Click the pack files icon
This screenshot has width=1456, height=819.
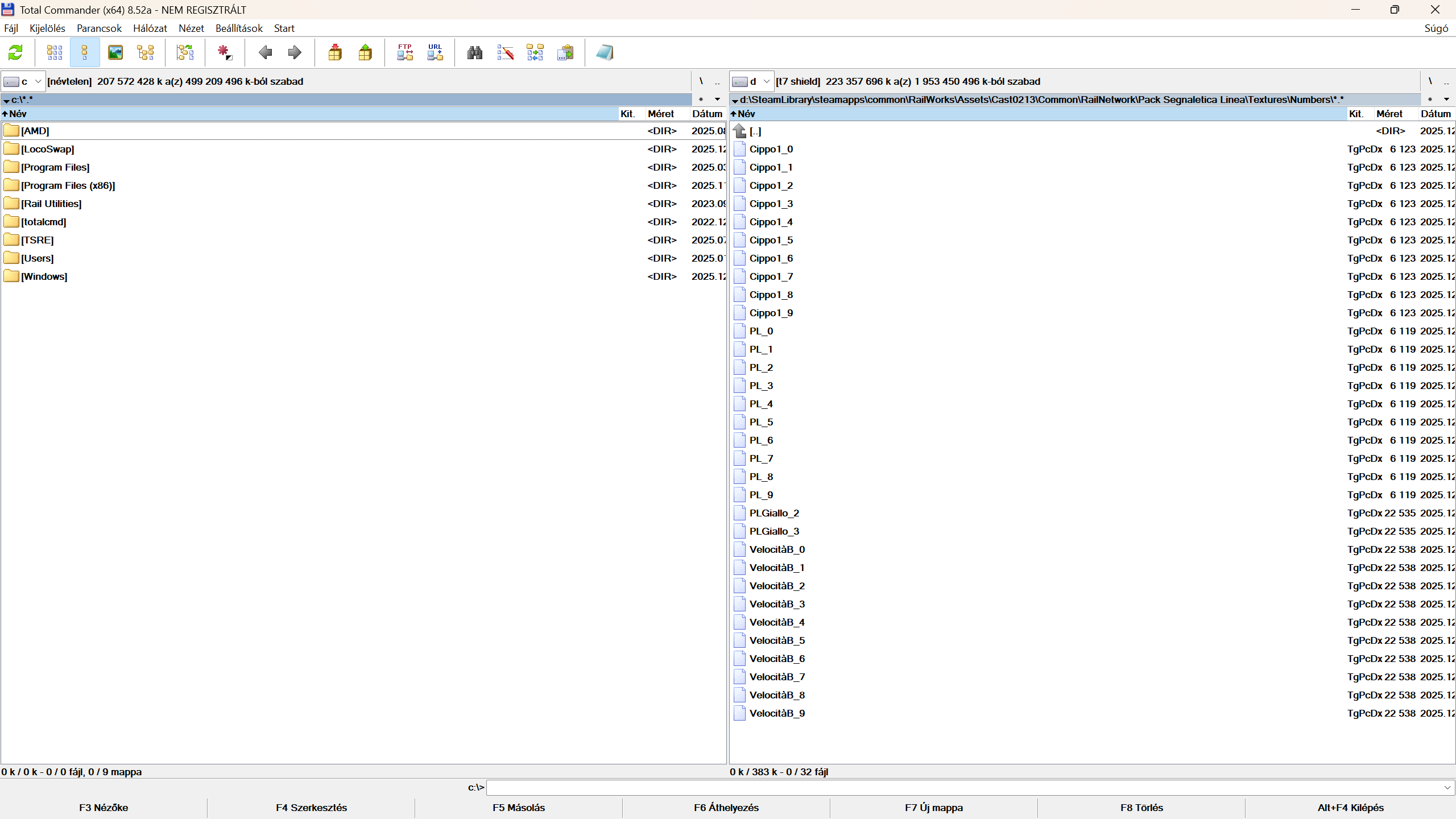[335, 53]
